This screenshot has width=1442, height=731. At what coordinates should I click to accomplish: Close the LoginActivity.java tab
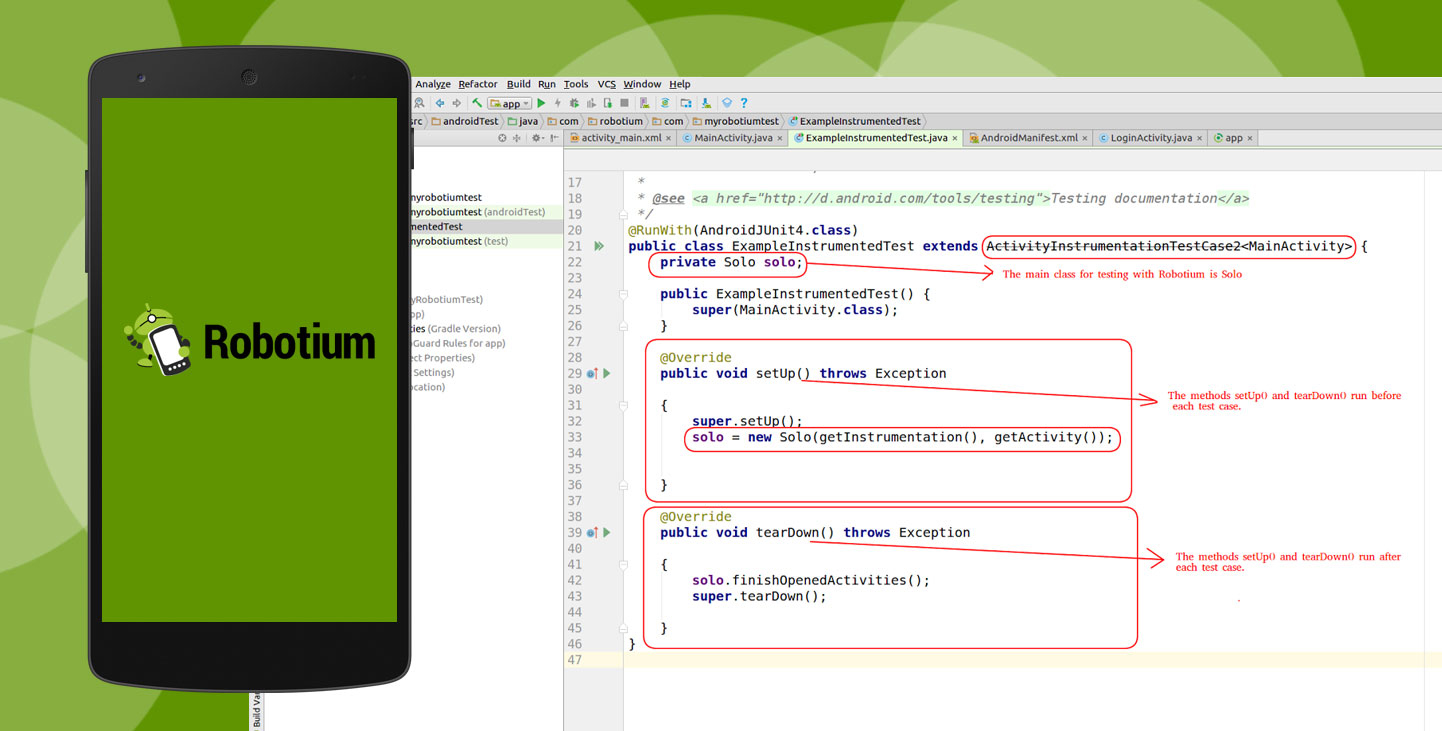1199,138
